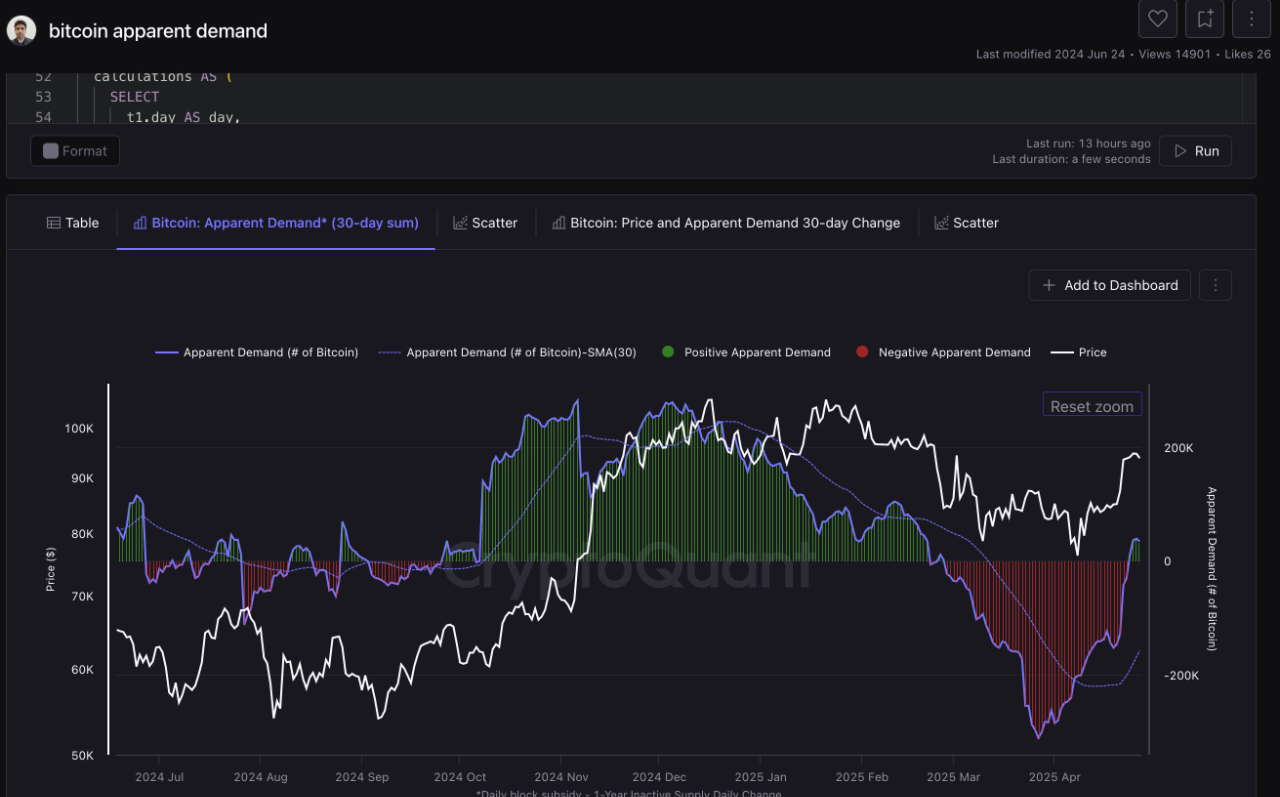The height and width of the screenshot is (797, 1280).
Task: Click the author's avatar image
Action: 22,29
